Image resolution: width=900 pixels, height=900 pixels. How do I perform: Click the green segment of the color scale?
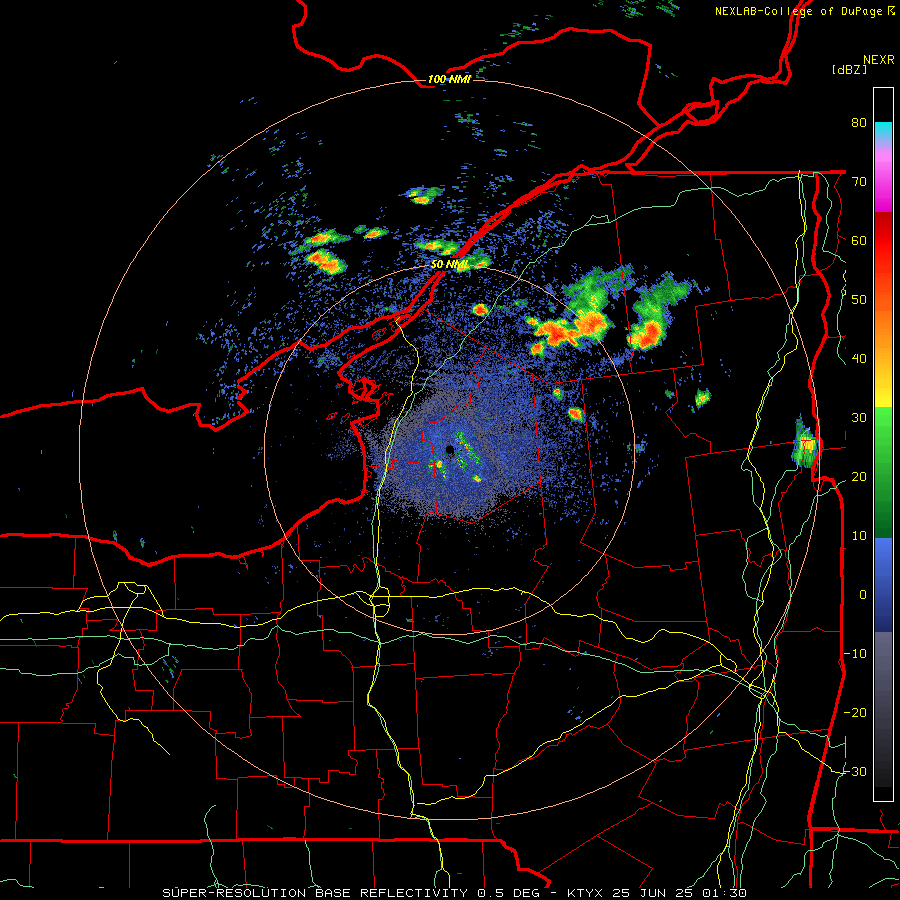883,472
